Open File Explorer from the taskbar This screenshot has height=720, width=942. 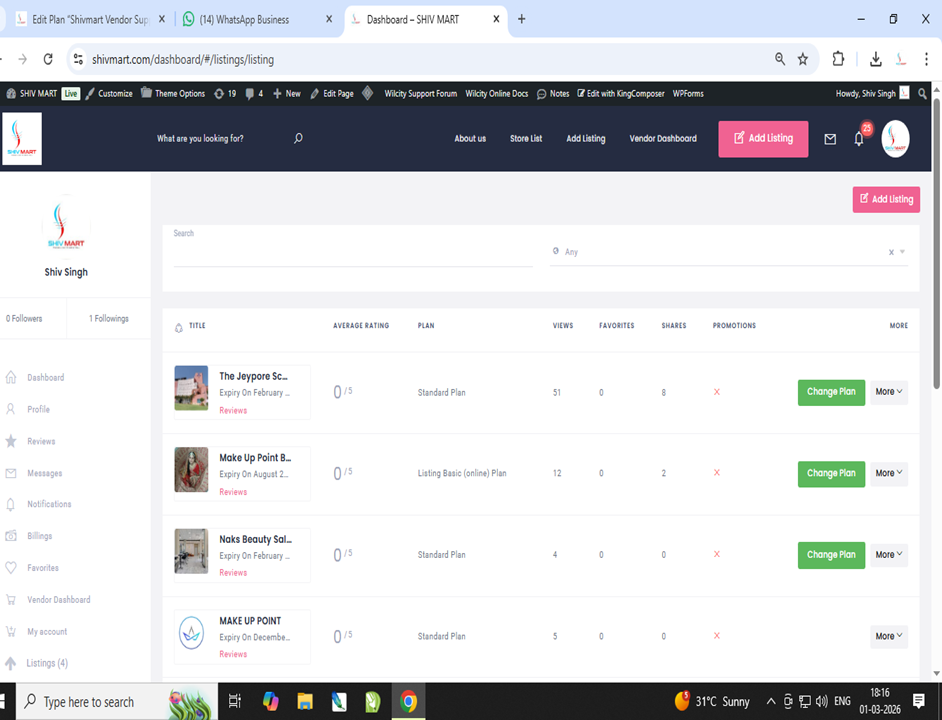(x=304, y=701)
